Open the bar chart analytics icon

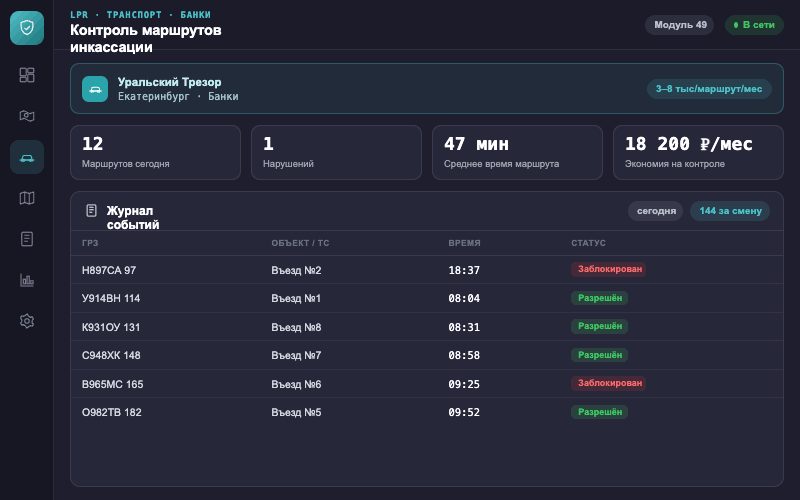27,280
